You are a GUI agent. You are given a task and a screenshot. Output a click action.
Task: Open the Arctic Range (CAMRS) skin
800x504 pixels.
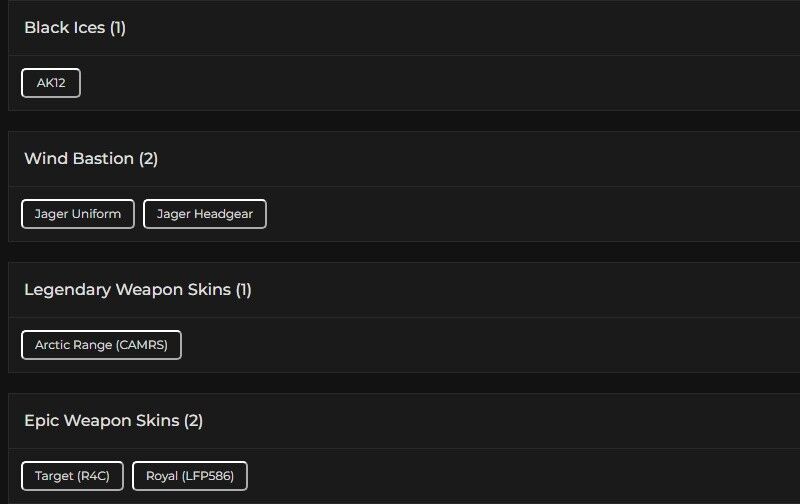click(x=101, y=345)
